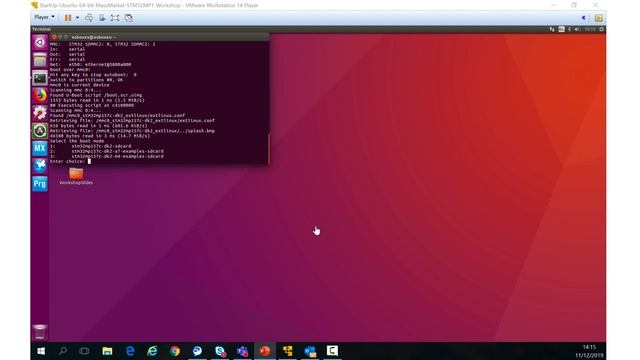Open the VMware library folder icon
This screenshot has width=640, height=360.
[x=598, y=18]
